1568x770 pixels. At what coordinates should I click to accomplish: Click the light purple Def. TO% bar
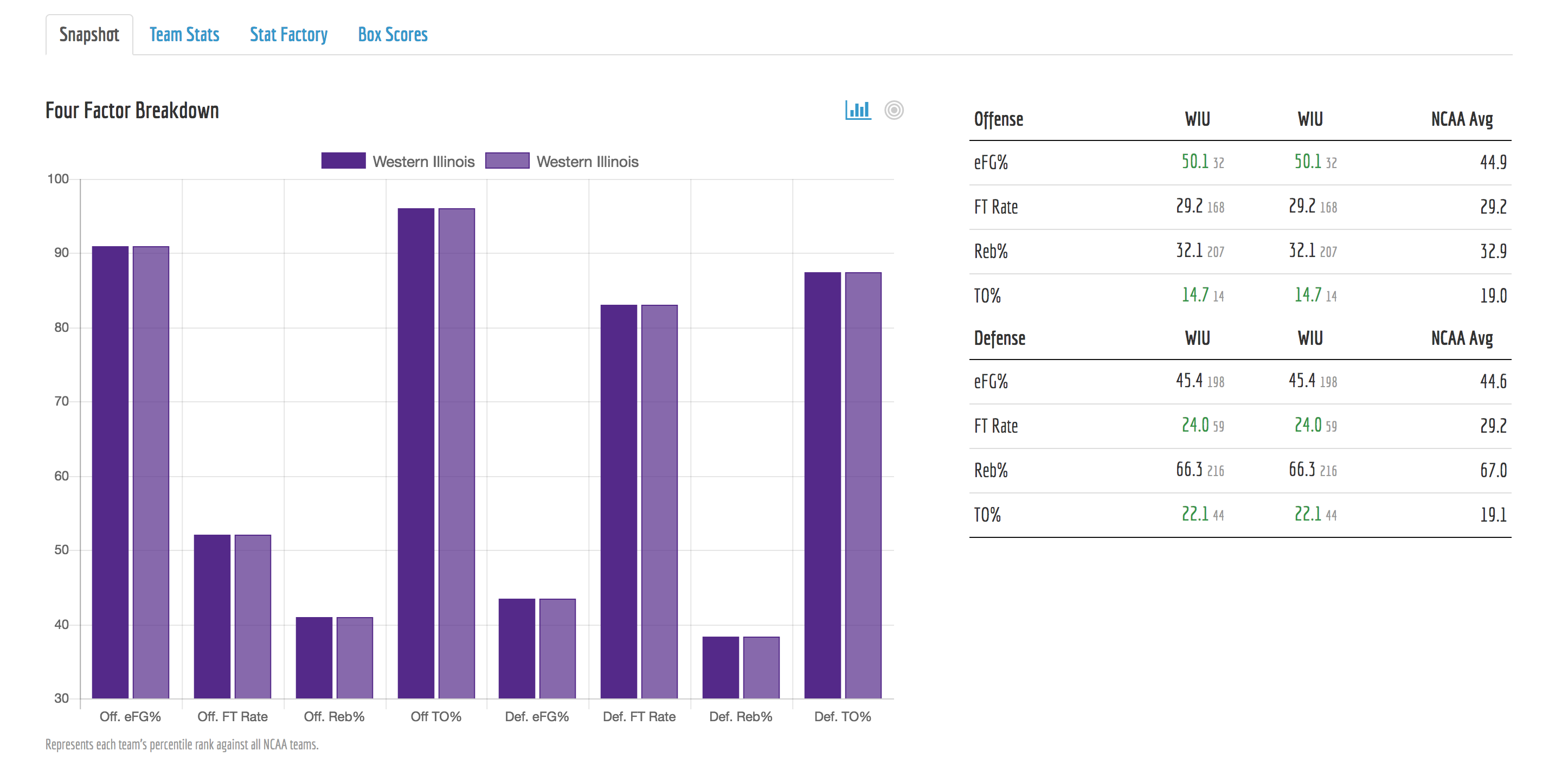863,485
